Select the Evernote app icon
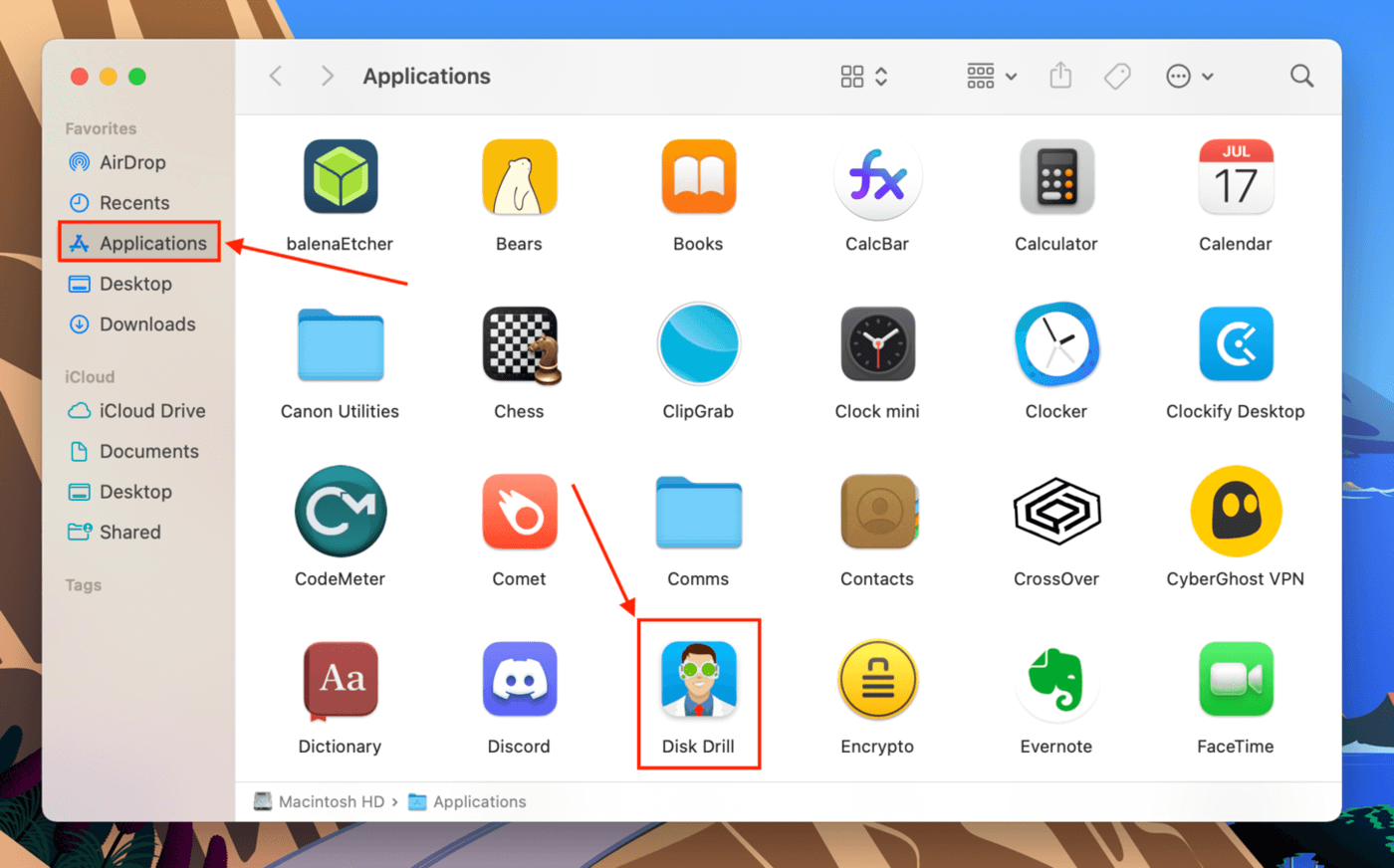 tap(1056, 679)
